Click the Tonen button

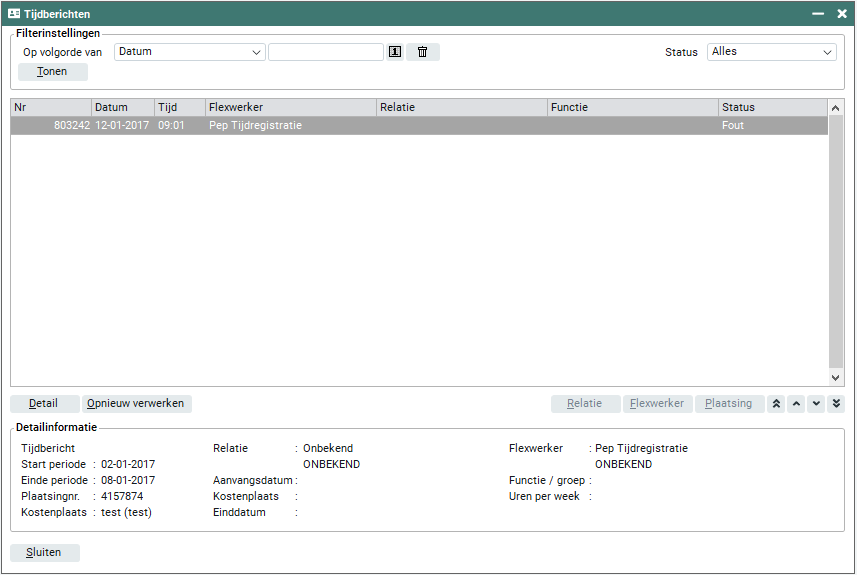[x=53, y=72]
